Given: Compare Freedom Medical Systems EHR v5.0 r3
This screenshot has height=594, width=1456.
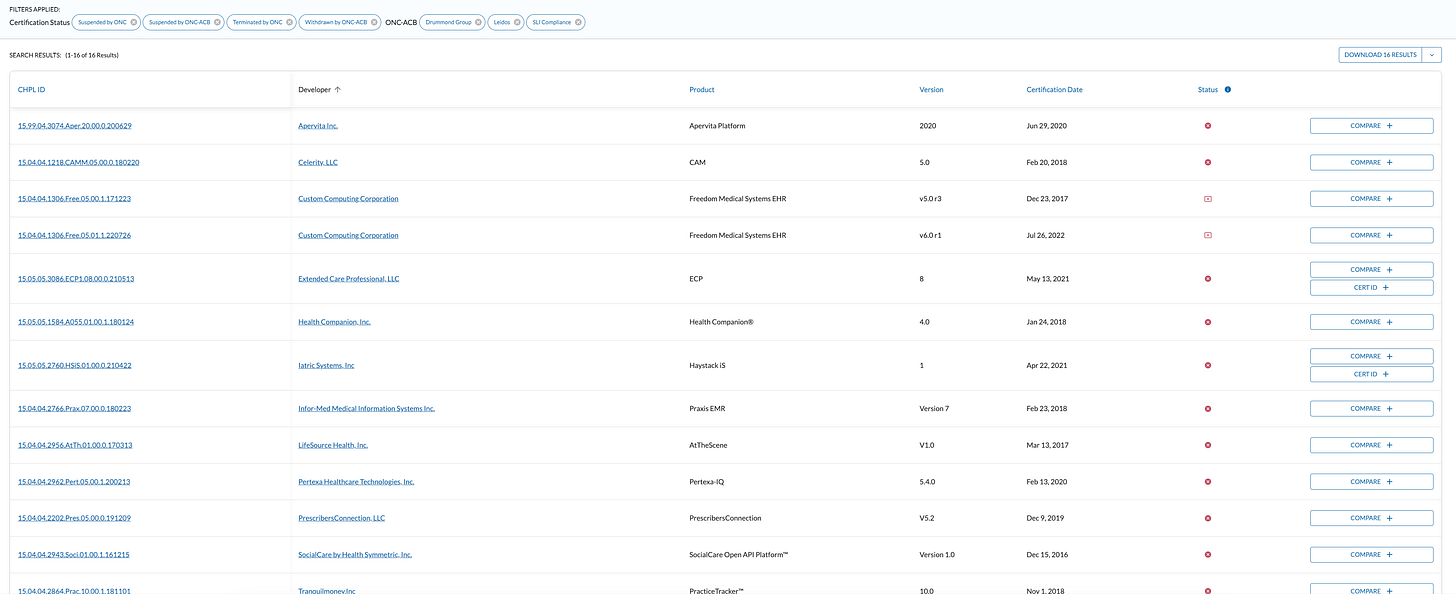Looking at the screenshot, I should (x=1371, y=199).
